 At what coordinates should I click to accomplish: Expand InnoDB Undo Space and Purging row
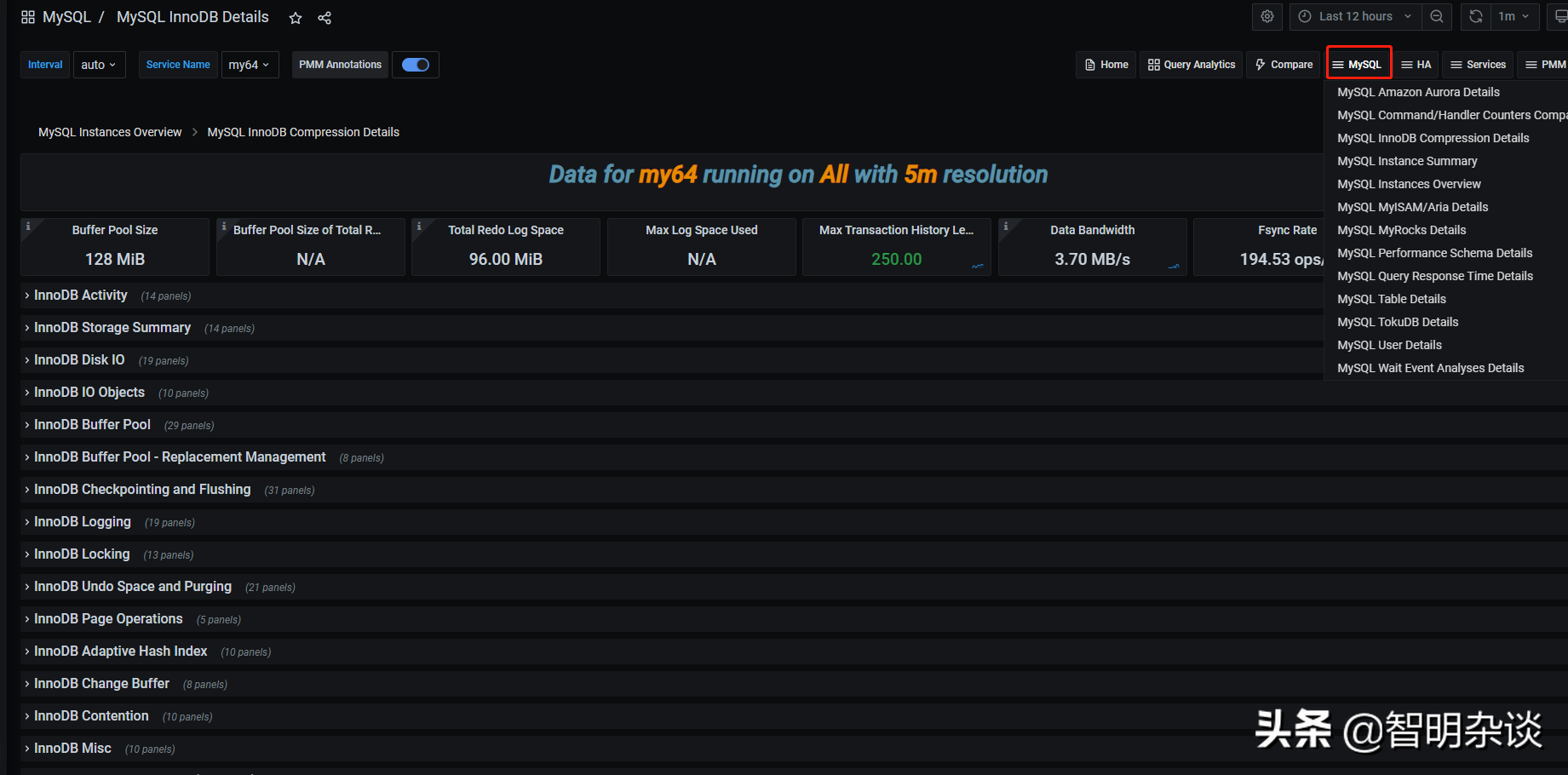(133, 587)
